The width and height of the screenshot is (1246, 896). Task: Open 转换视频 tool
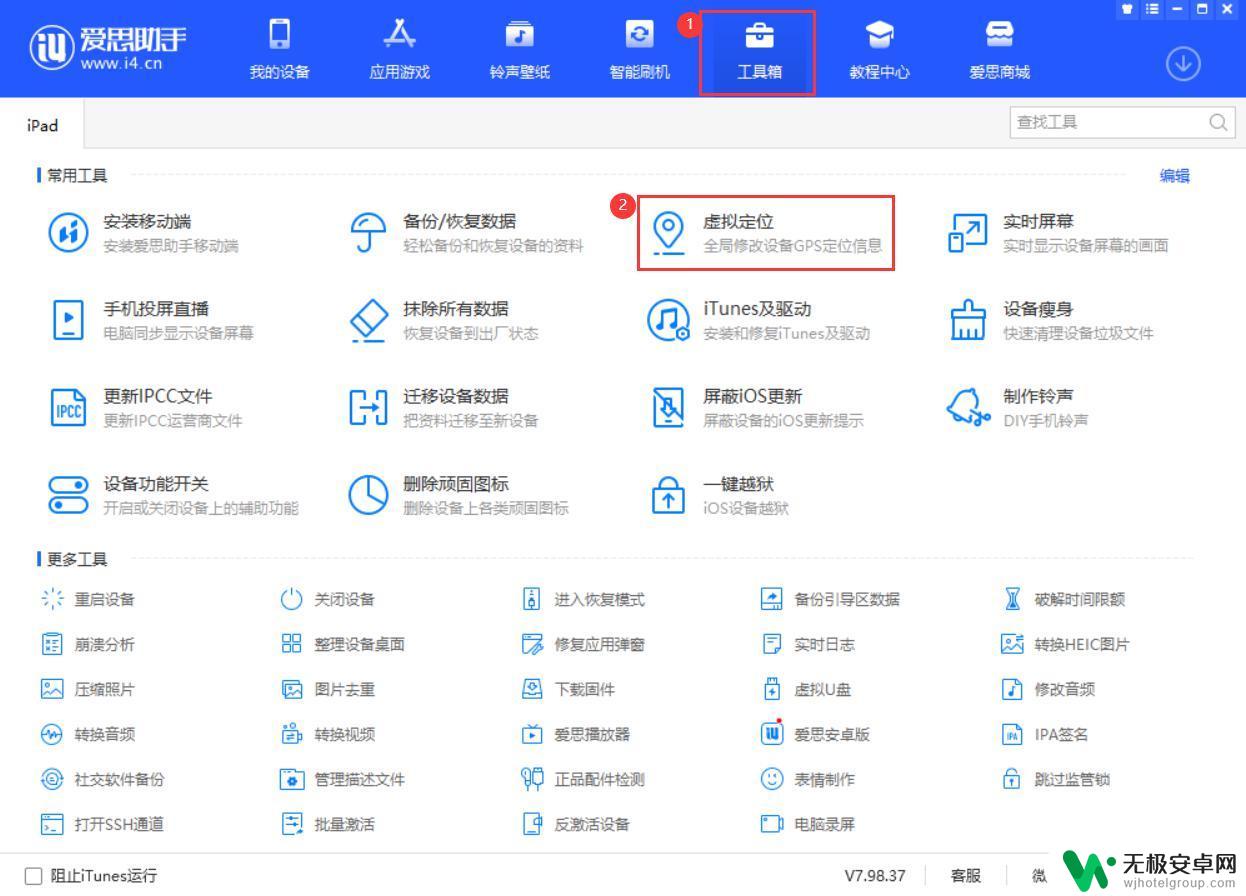click(x=328, y=734)
